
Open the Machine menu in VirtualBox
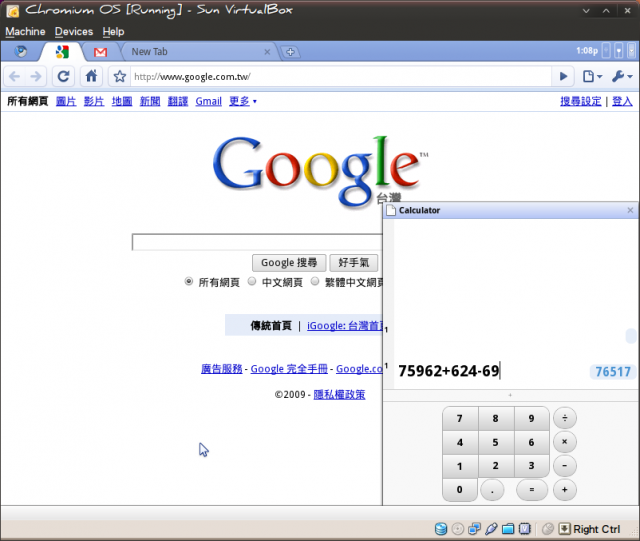click(x=25, y=31)
